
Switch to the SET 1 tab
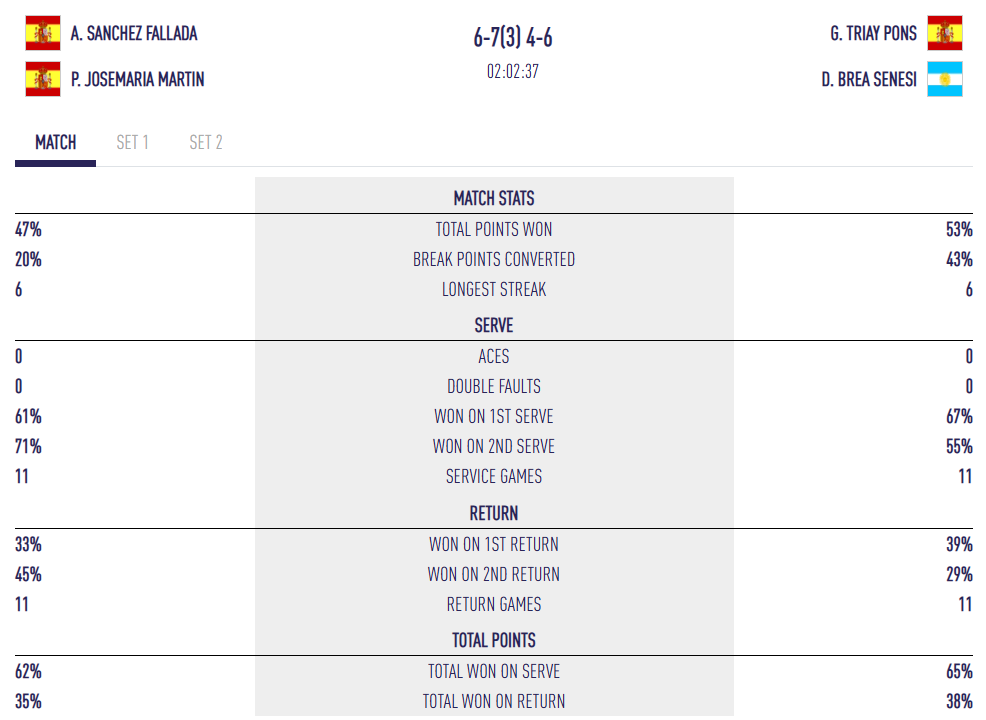pyautogui.click(x=132, y=142)
